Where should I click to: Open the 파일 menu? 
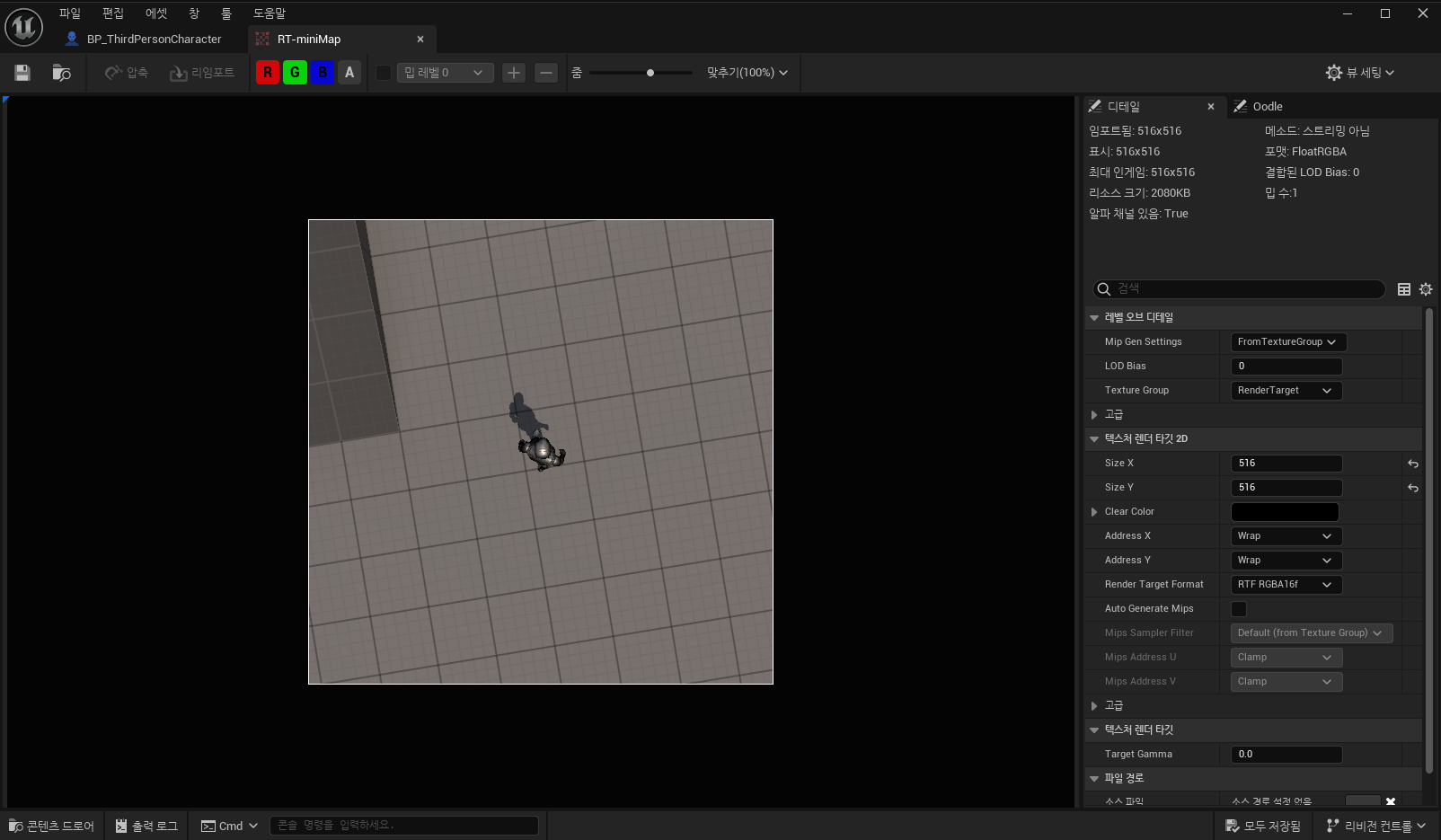70,13
